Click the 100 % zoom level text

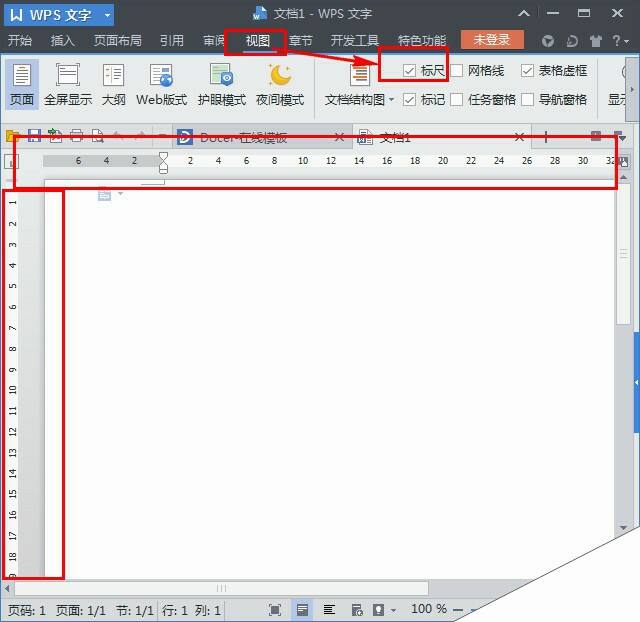429,609
